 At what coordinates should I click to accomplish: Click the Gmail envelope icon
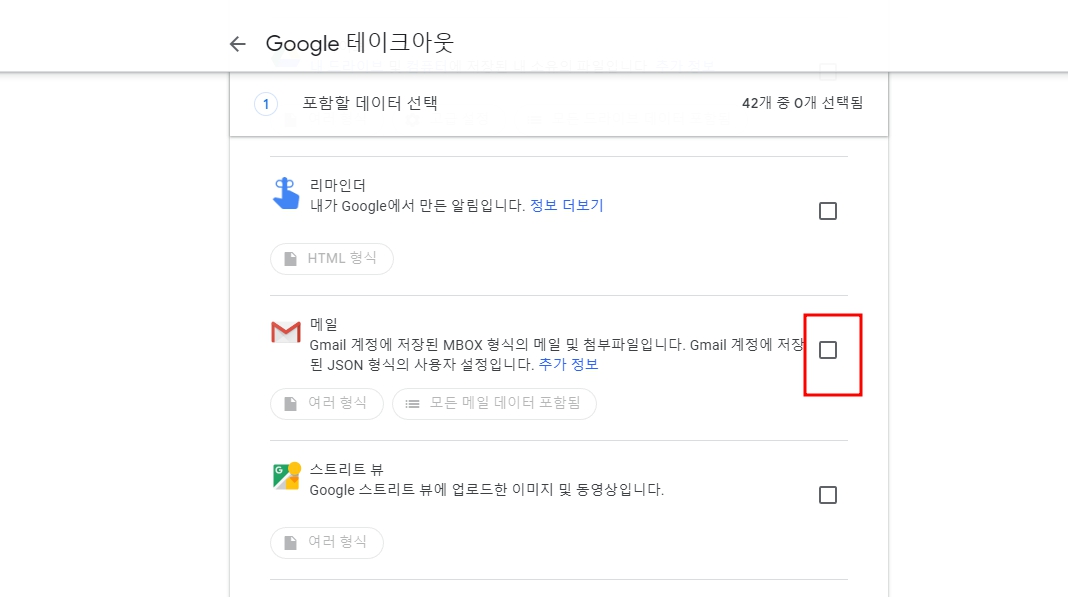point(286,332)
